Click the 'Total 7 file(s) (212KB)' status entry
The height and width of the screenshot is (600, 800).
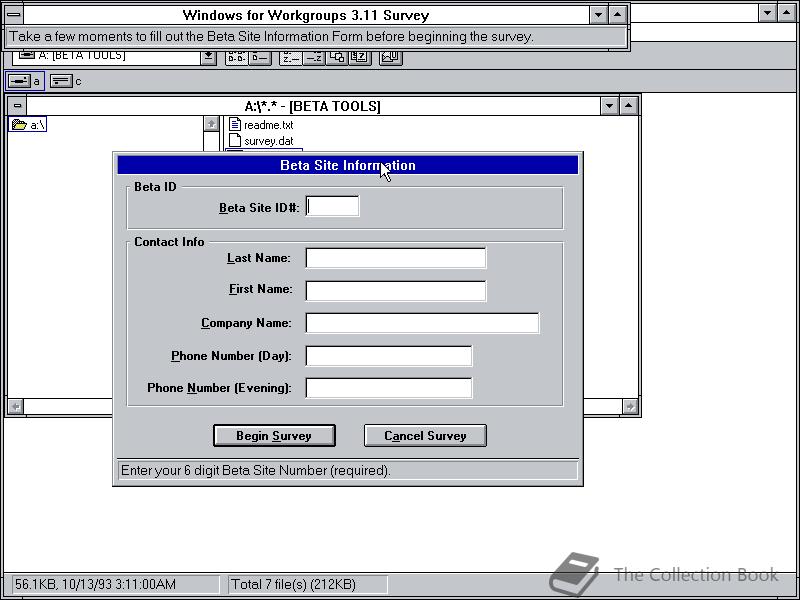293,584
